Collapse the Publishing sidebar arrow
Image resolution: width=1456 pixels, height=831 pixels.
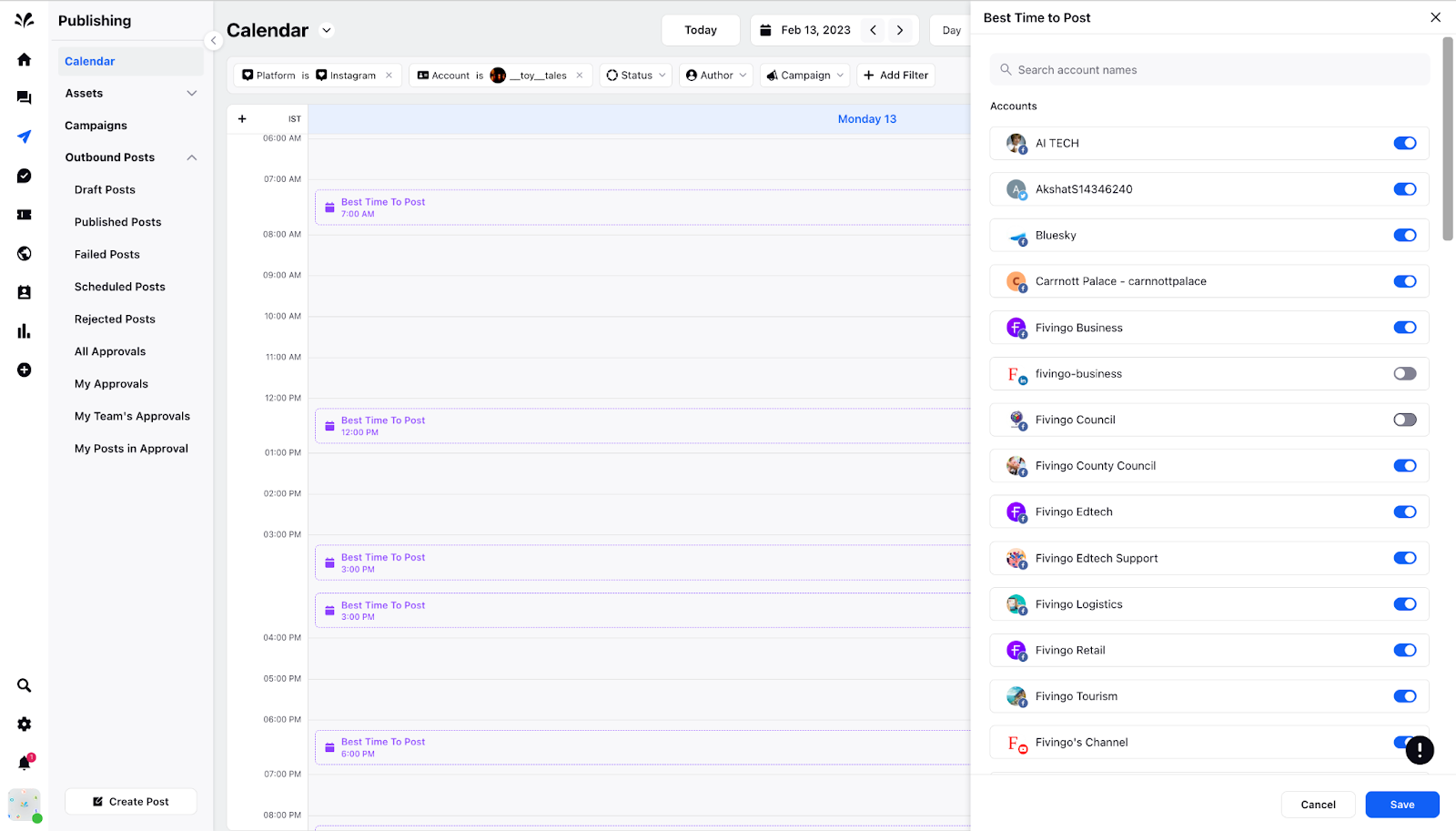[x=213, y=40]
